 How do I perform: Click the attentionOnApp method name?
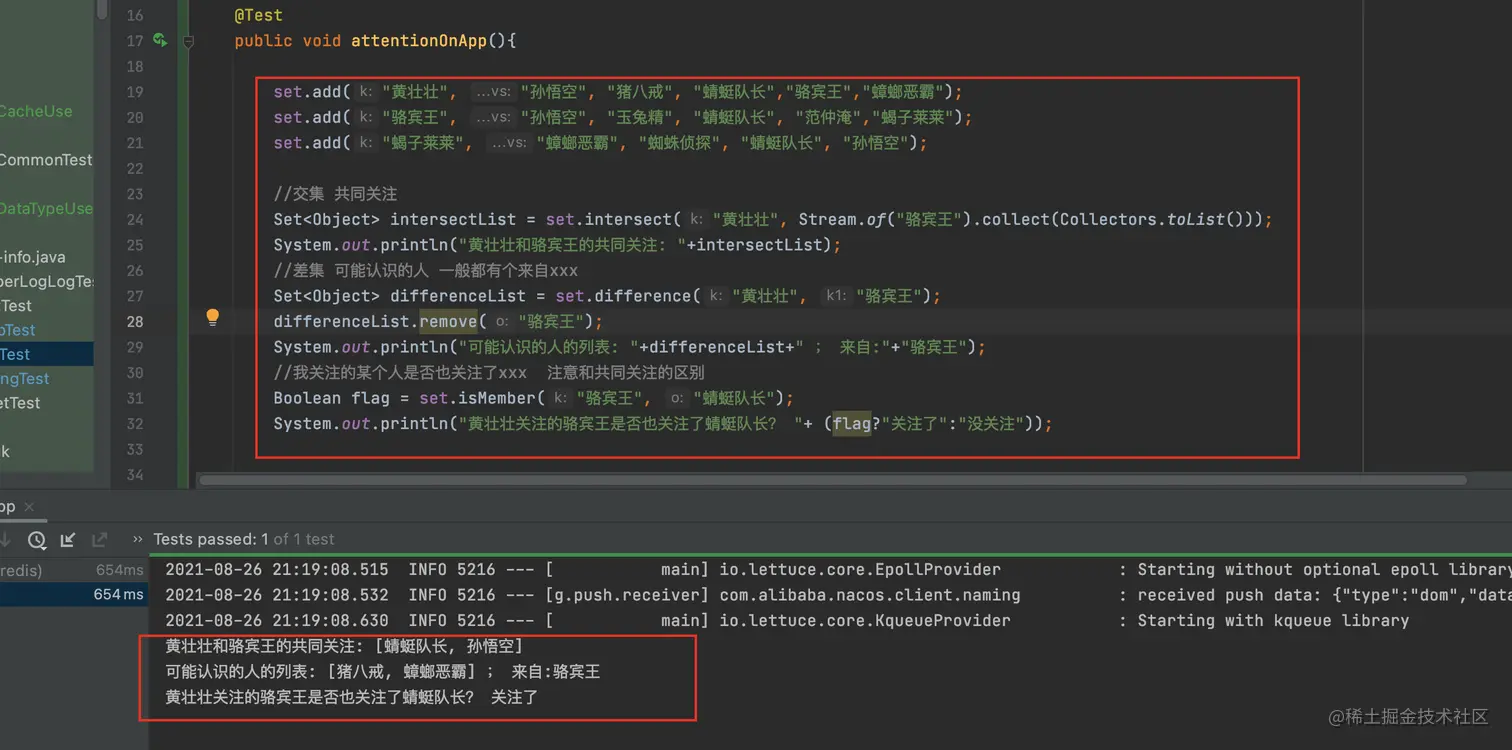[419, 41]
